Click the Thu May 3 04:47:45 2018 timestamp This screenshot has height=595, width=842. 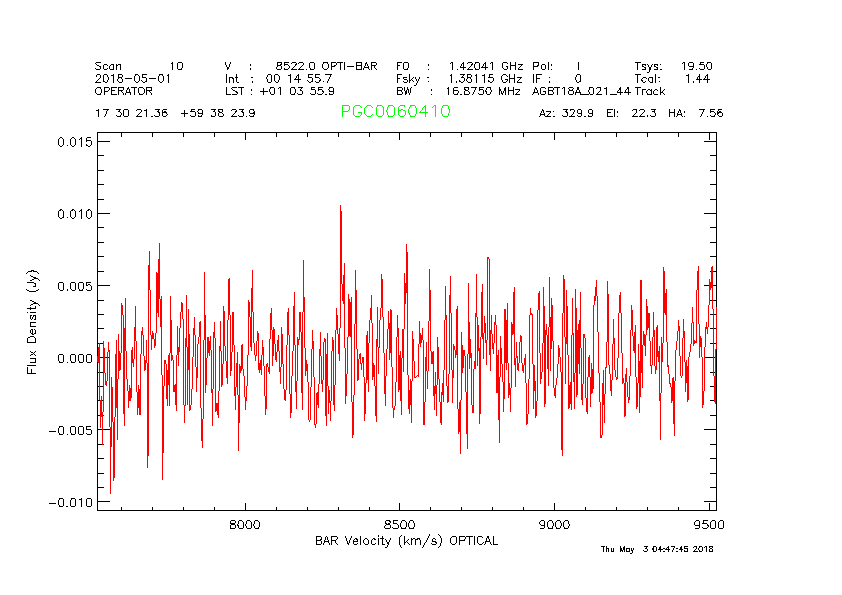[x=657, y=549]
